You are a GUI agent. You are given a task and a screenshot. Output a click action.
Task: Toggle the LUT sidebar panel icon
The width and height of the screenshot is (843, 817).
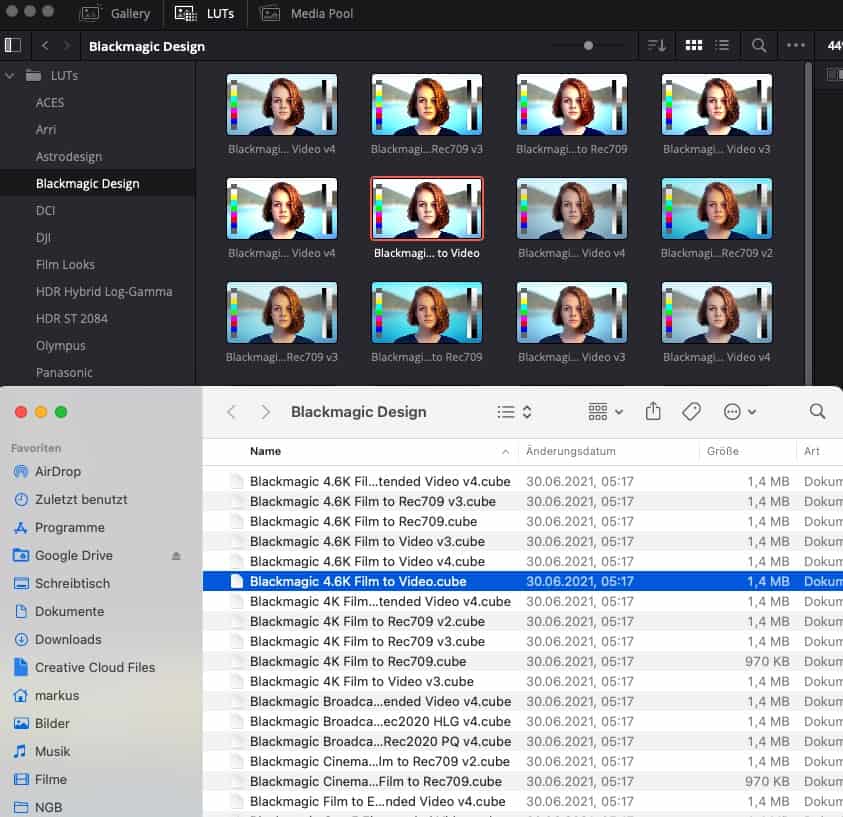[x=12, y=45]
